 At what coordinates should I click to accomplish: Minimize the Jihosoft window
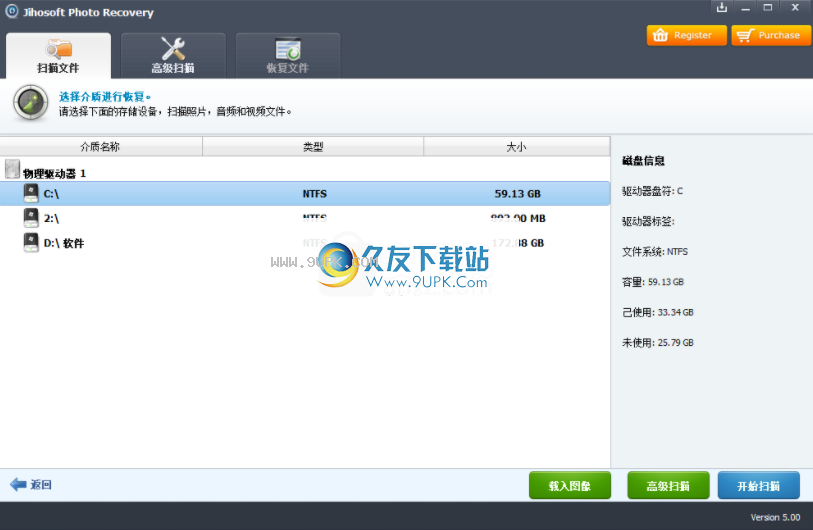coord(745,7)
